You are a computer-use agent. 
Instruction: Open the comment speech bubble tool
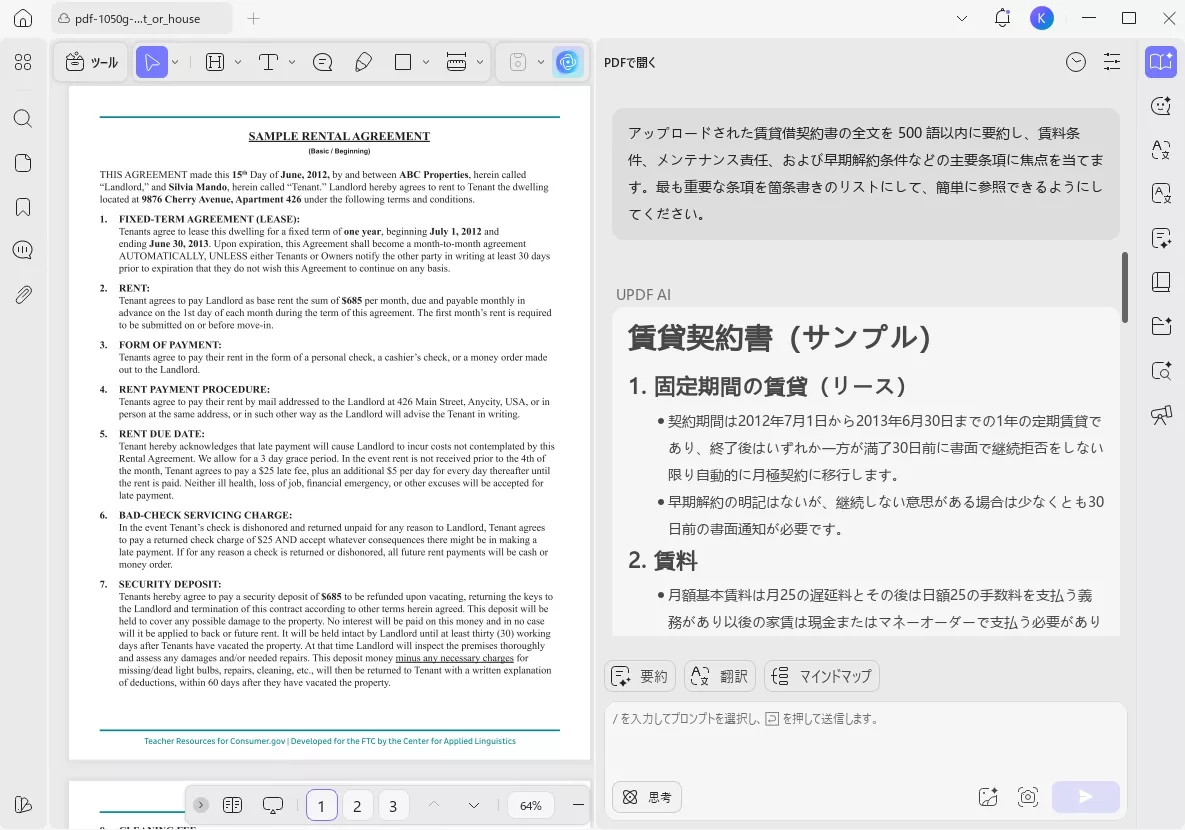[x=322, y=62]
